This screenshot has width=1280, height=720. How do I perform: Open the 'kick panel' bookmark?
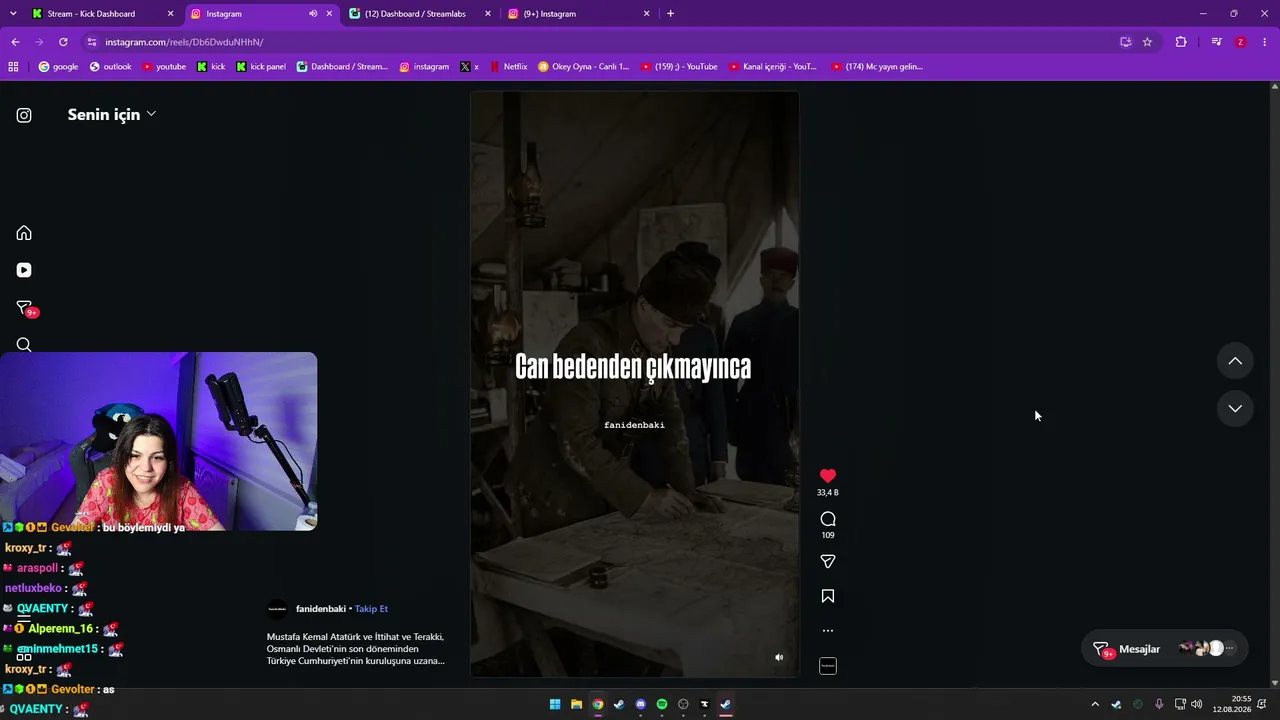pos(261,67)
